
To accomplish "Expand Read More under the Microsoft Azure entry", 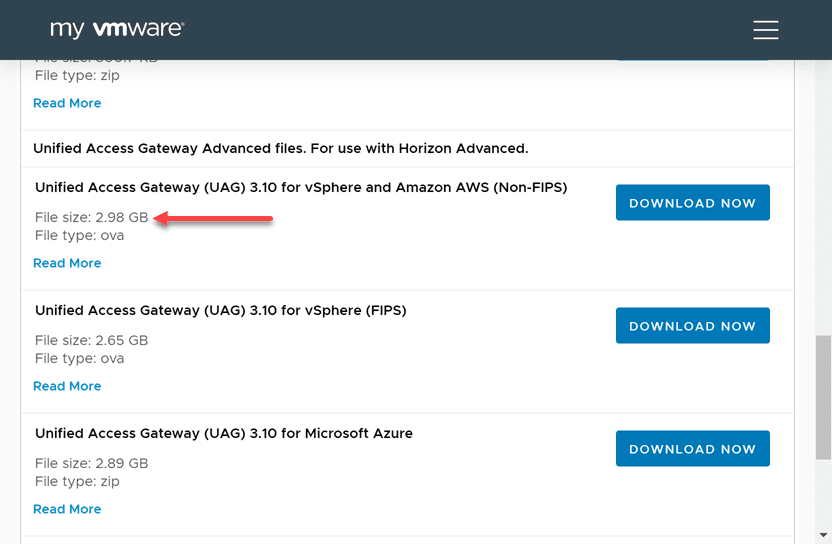I will (x=67, y=509).
